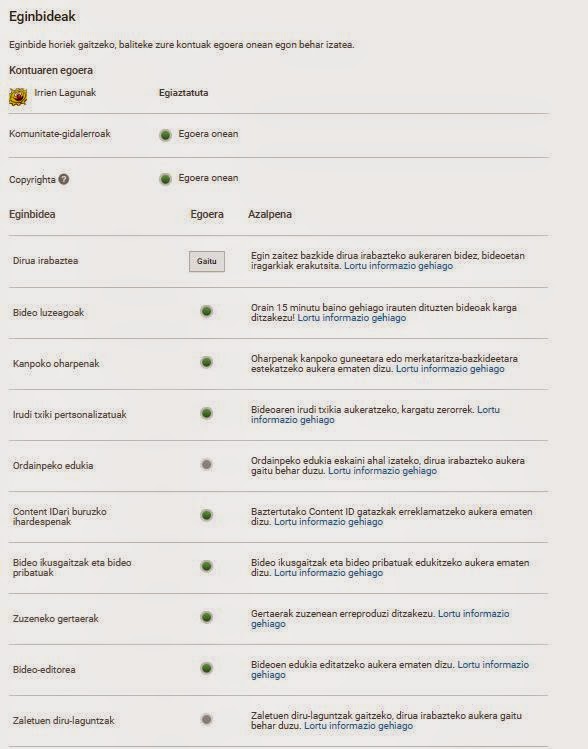
Task: Open Lortu informazio gehiago link for Dirua irabaztea
Action: point(398,266)
